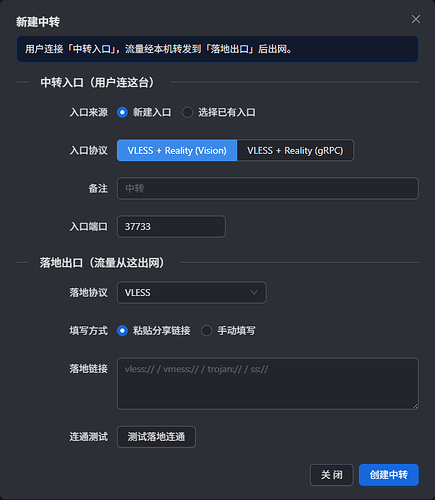Click inside the 落地链接 text area
This screenshot has height=500, width=435.
[268, 384]
